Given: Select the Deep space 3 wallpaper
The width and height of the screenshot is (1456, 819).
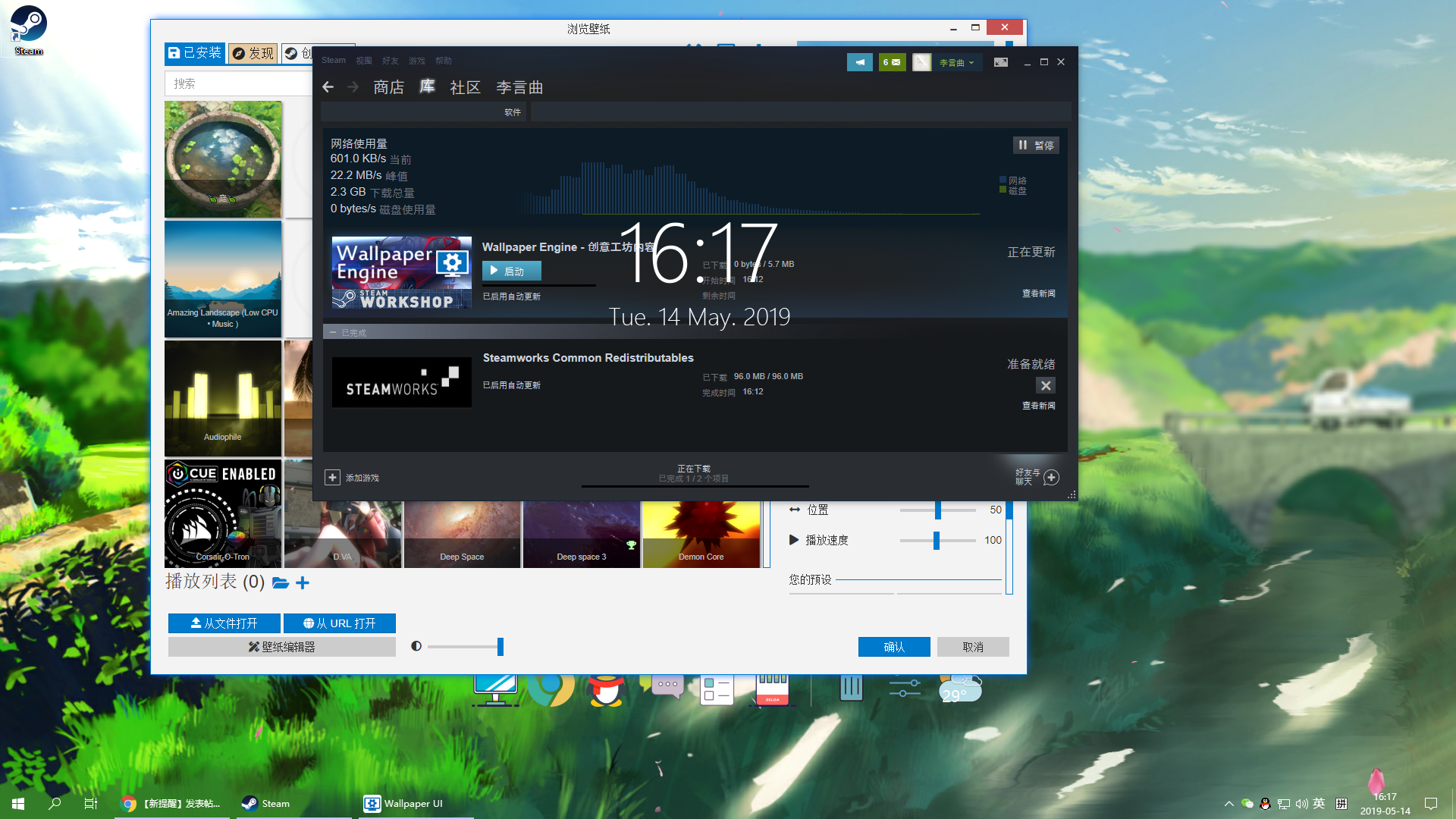Looking at the screenshot, I should point(582,535).
